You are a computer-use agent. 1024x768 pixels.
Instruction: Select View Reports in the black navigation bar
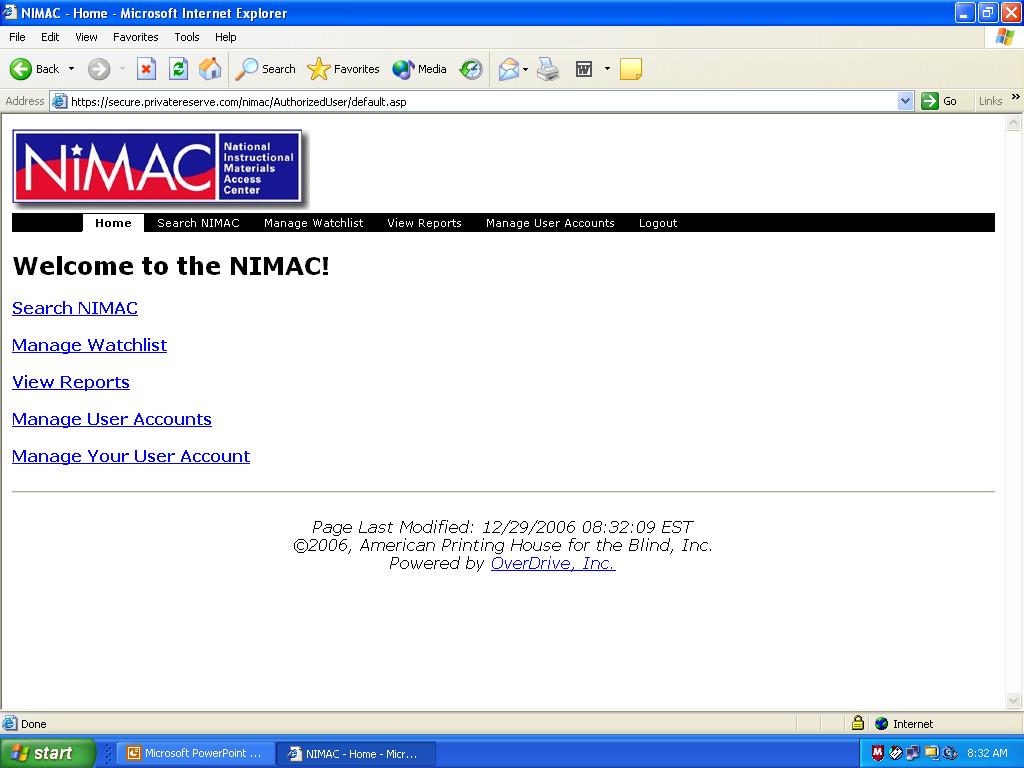coord(424,223)
